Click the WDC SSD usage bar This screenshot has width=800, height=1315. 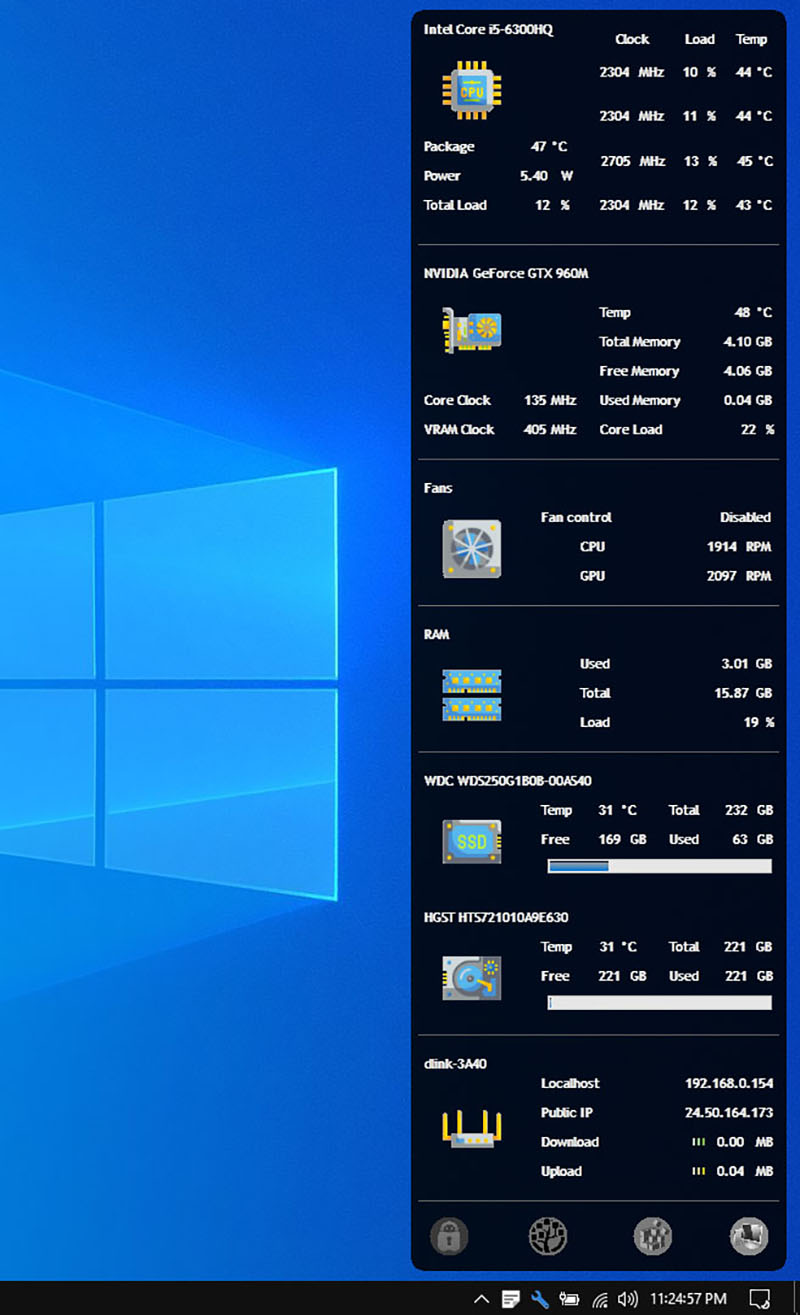pos(659,866)
